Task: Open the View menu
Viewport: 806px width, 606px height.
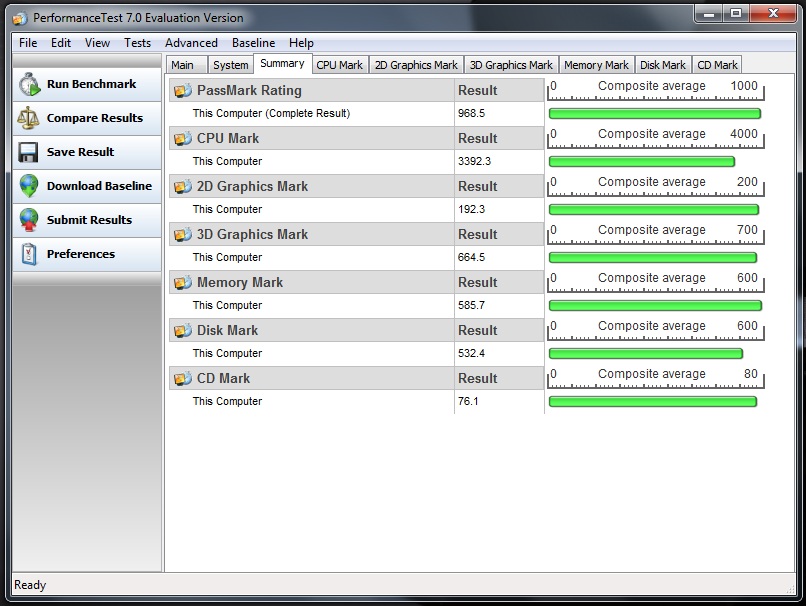Action: 97,43
